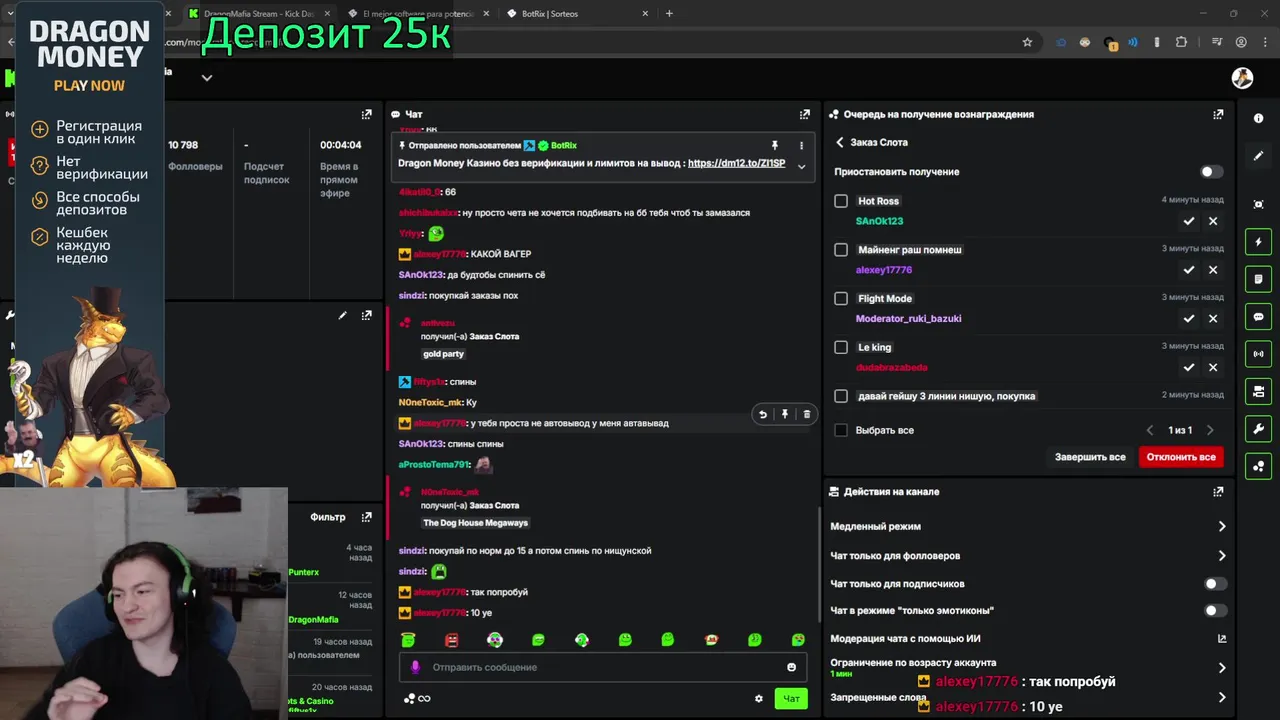
Task: Toggle wrench panel in right sidebar
Action: [1258, 429]
